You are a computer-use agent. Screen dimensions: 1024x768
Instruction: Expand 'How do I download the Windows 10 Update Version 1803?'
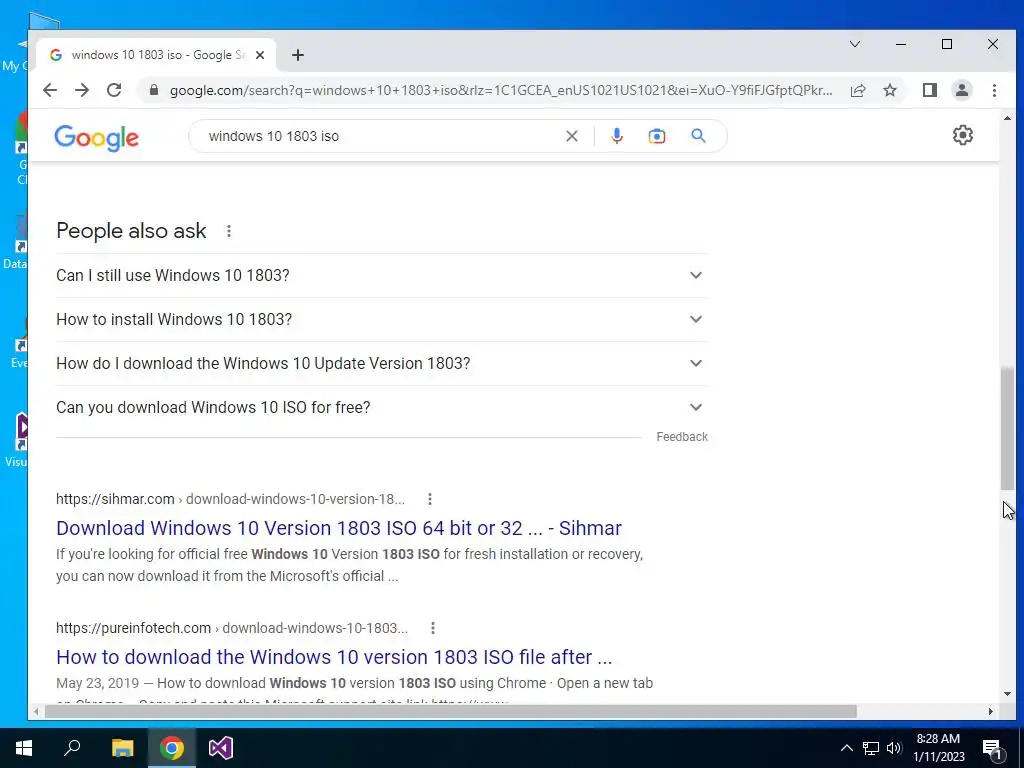pos(381,363)
